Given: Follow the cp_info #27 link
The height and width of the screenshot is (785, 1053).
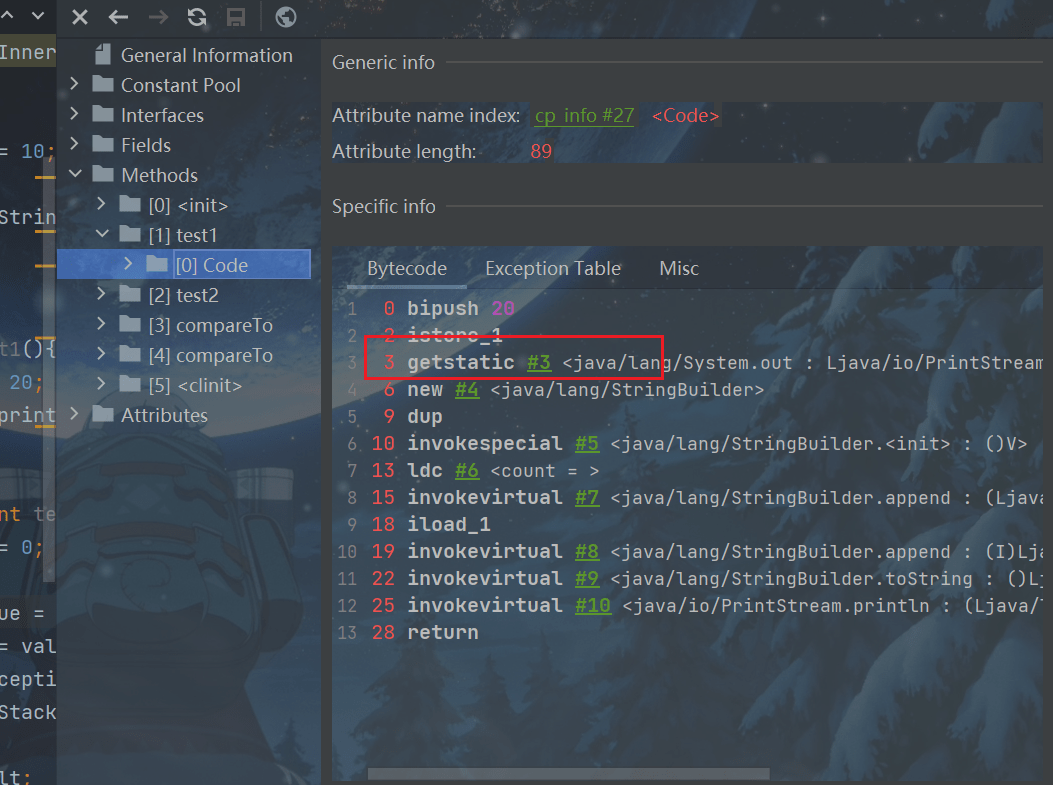Looking at the screenshot, I should [584, 116].
